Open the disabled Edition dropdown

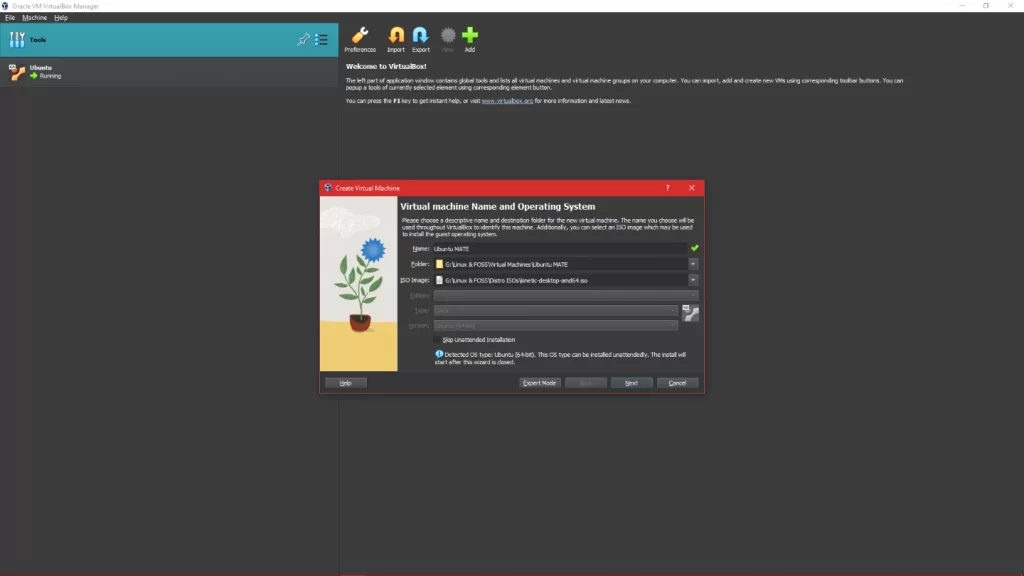click(x=566, y=296)
